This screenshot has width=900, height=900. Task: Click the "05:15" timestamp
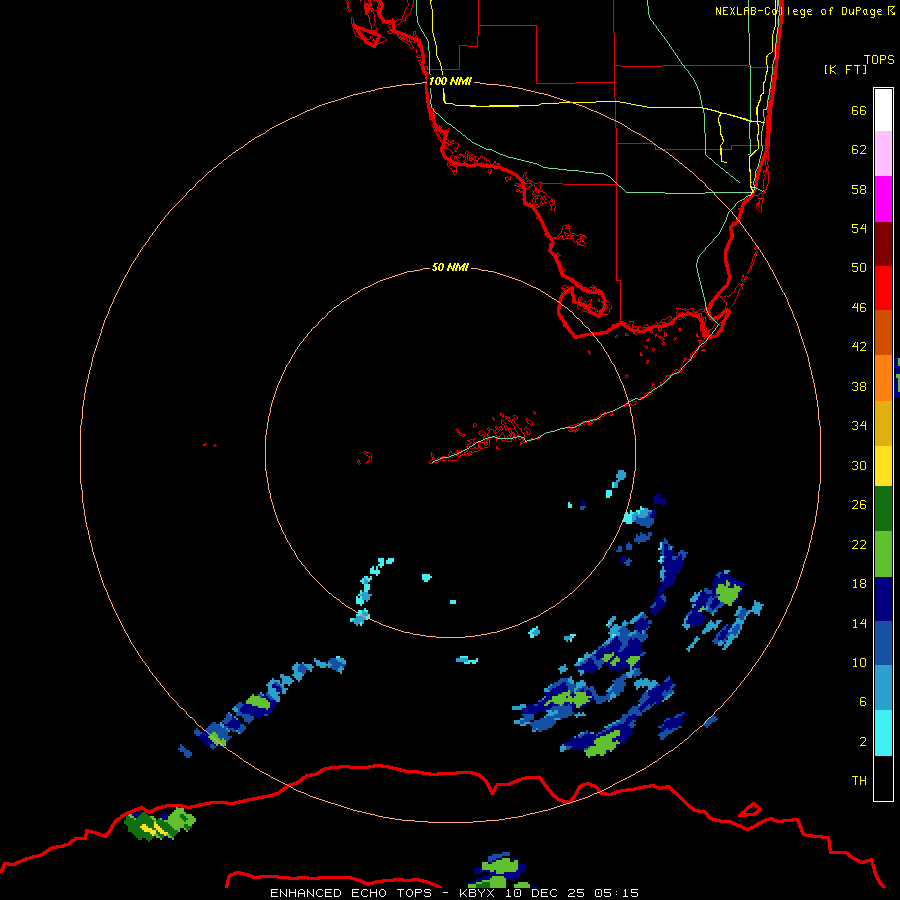(x=616, y=893)
